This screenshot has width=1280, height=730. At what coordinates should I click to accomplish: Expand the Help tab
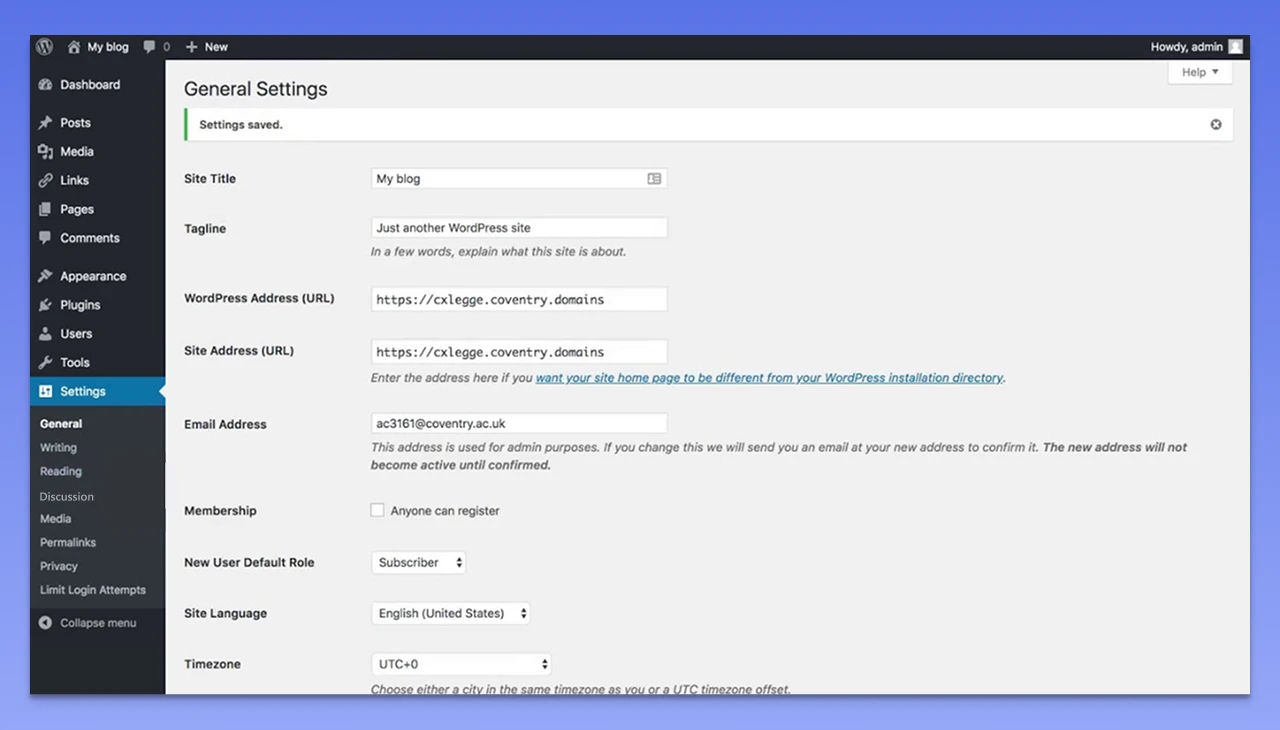click(1200, 72)
